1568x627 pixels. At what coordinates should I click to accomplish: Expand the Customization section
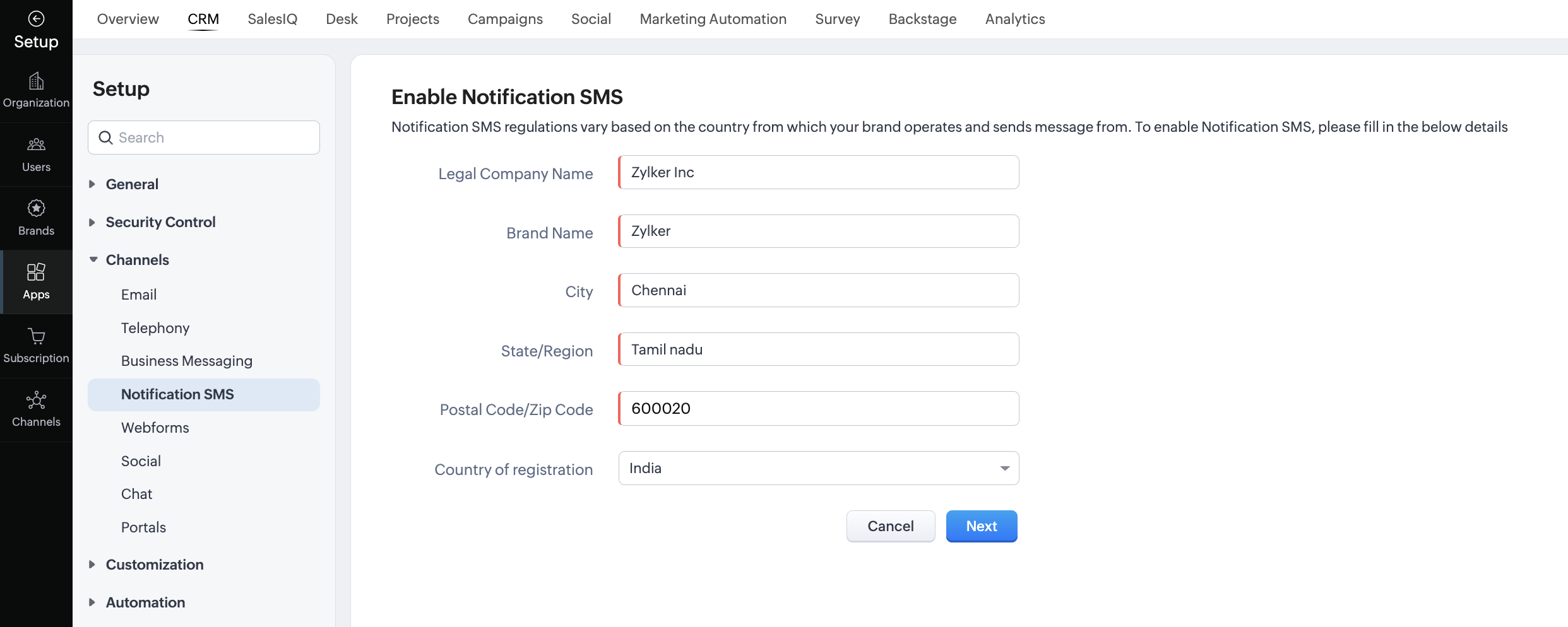tap(92, 565)
